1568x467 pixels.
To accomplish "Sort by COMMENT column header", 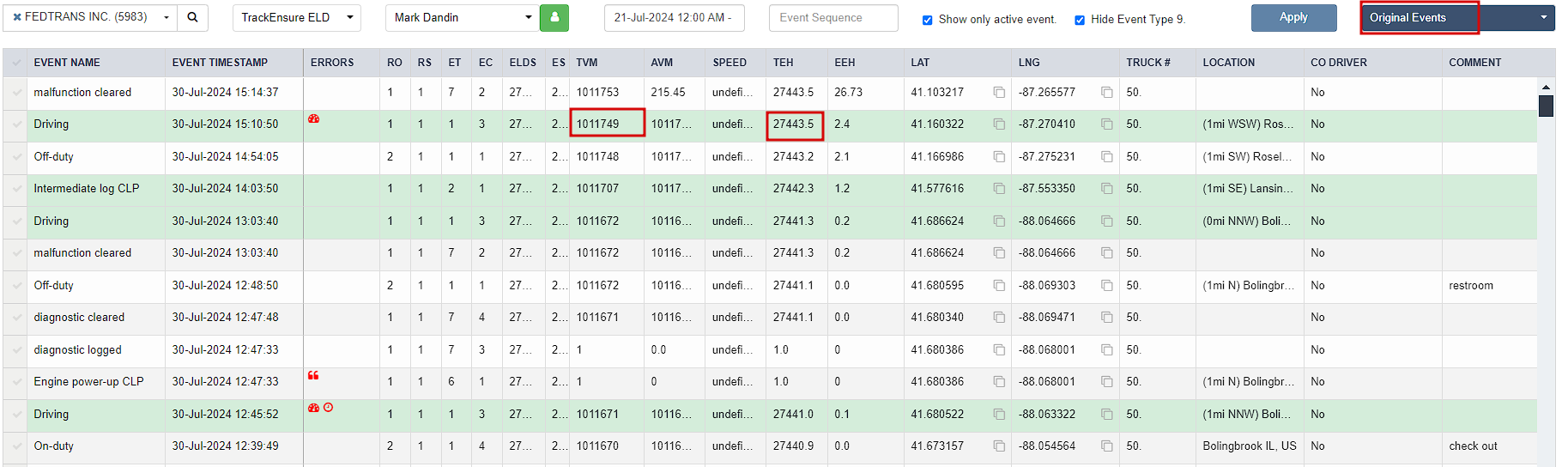I will [1474, 63].
